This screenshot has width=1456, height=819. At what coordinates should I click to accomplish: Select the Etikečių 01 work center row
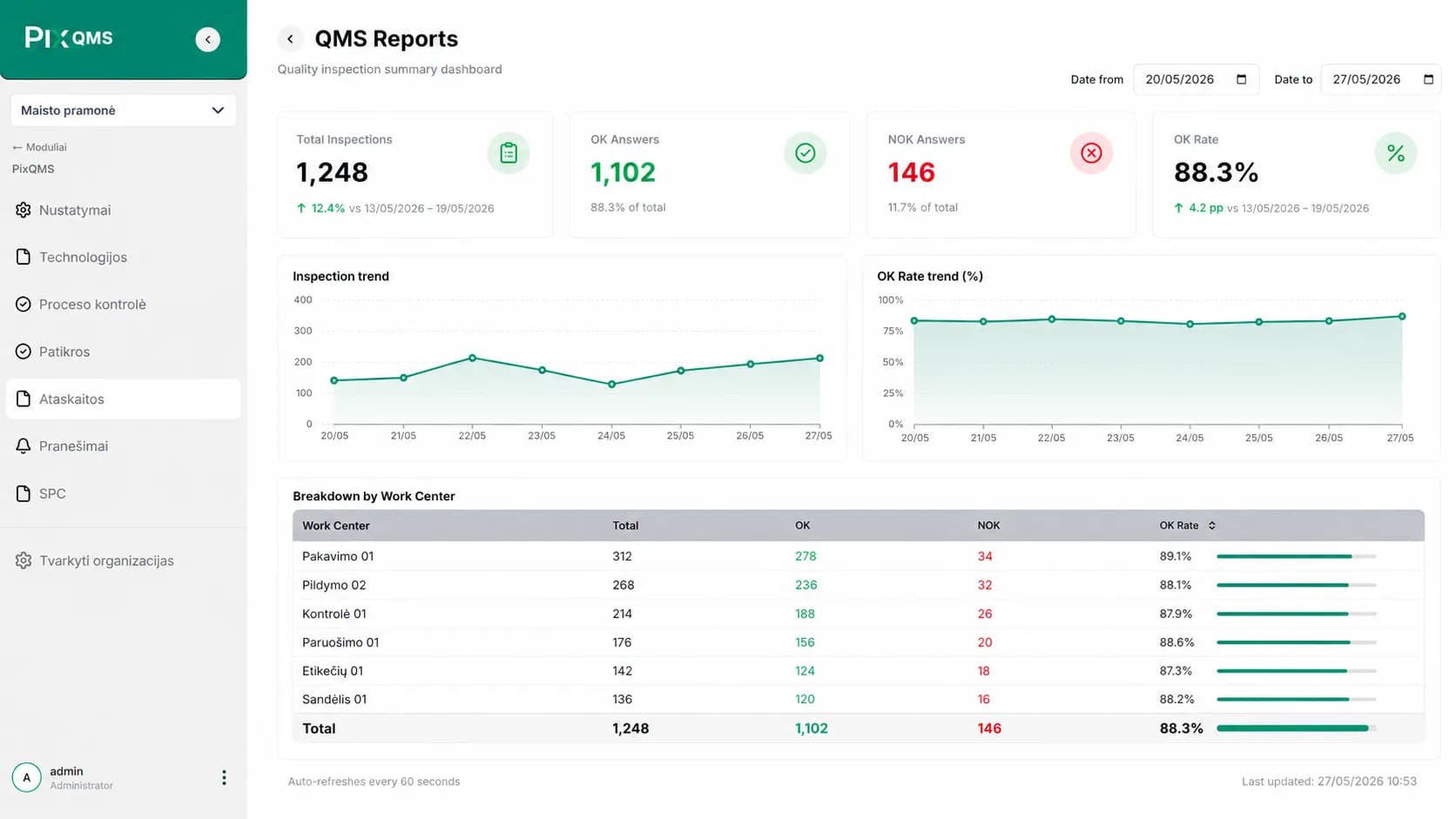pos(859,671)
